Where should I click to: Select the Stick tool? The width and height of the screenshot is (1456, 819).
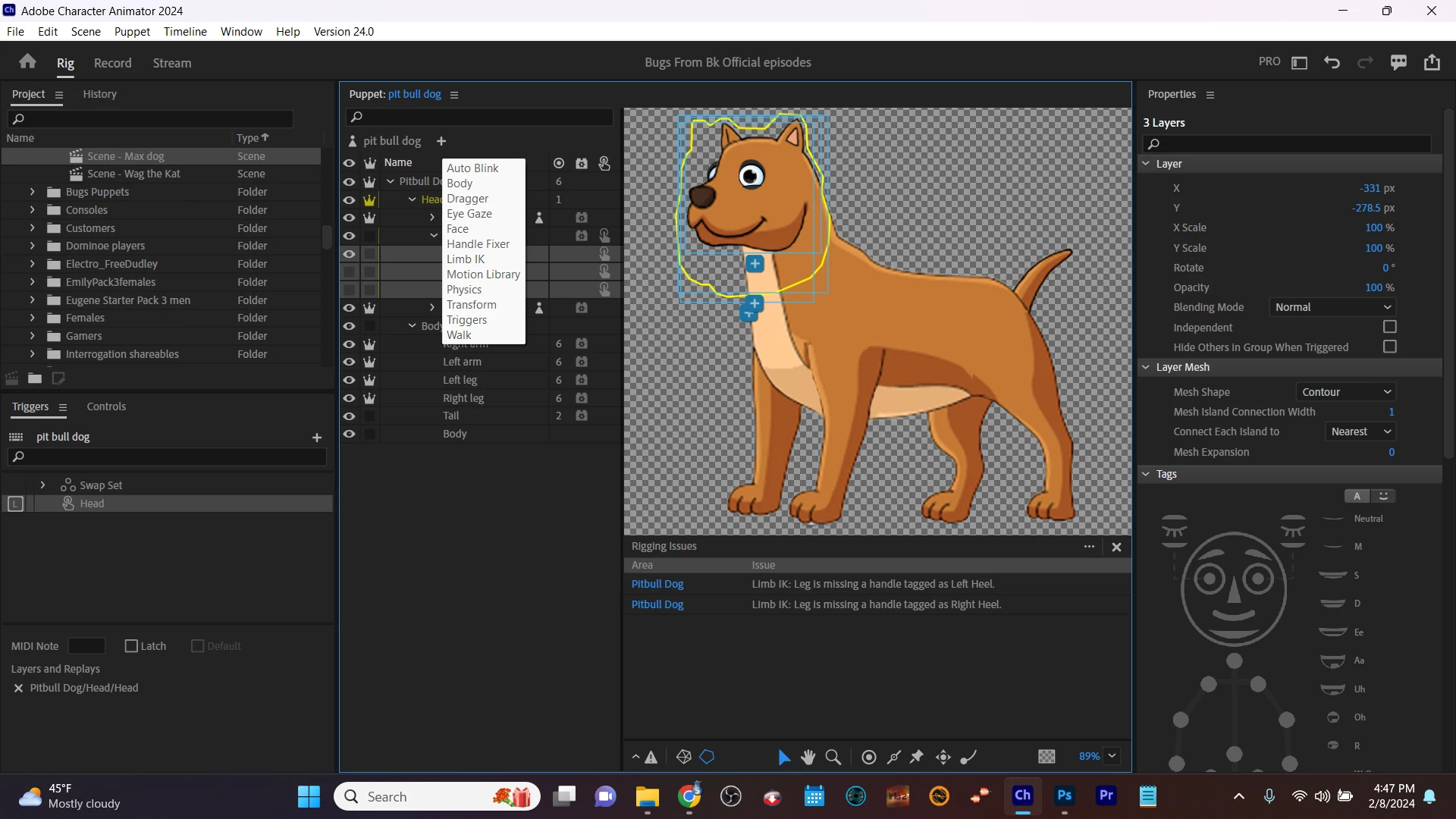click(x=894, y=757)
